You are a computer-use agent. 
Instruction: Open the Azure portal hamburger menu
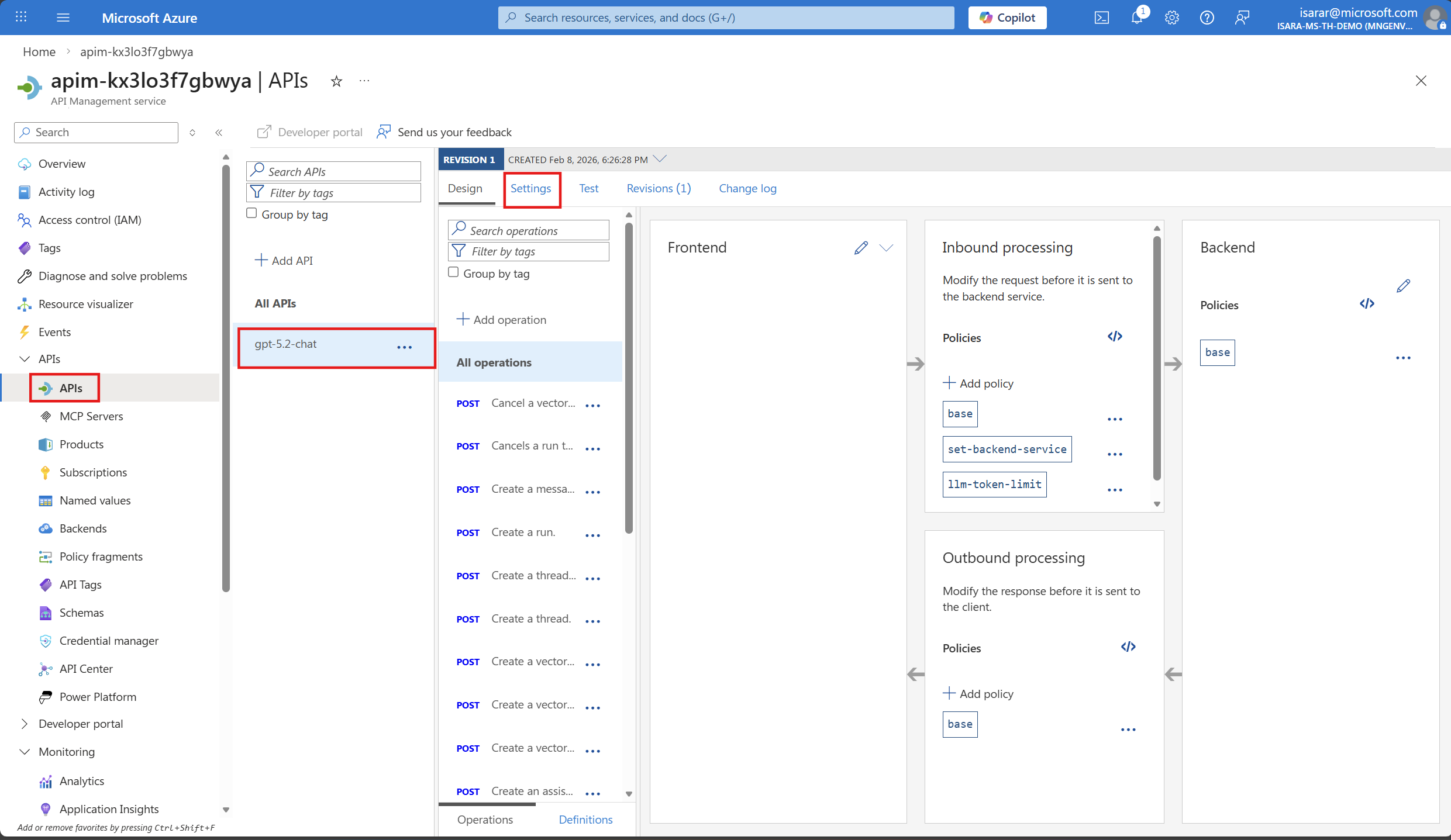(x=63, y=18)
